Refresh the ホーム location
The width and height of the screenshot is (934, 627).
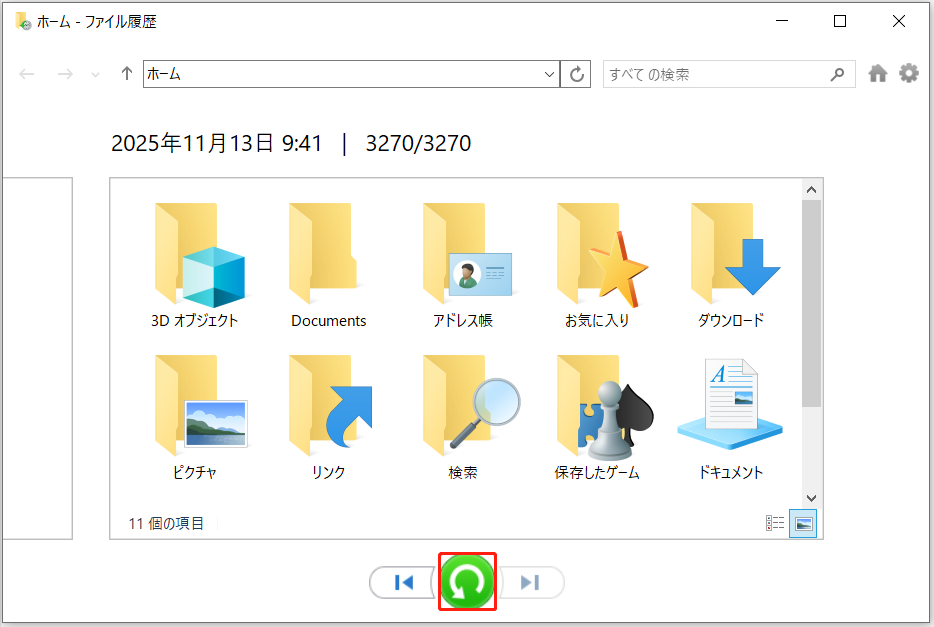(x=576, y=73)
